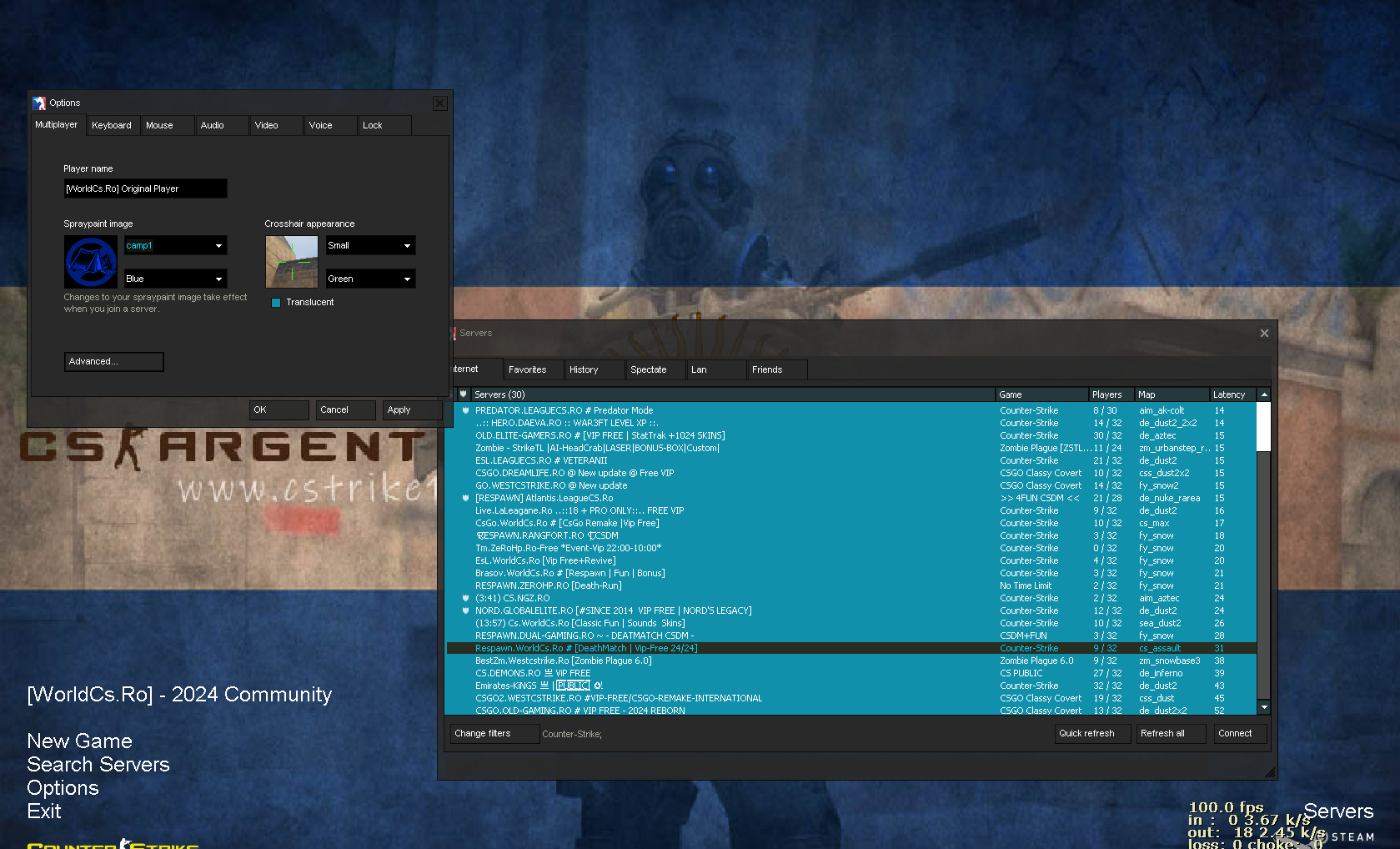Open the camp1 spraypaint image dropdown

coord(175,245)
